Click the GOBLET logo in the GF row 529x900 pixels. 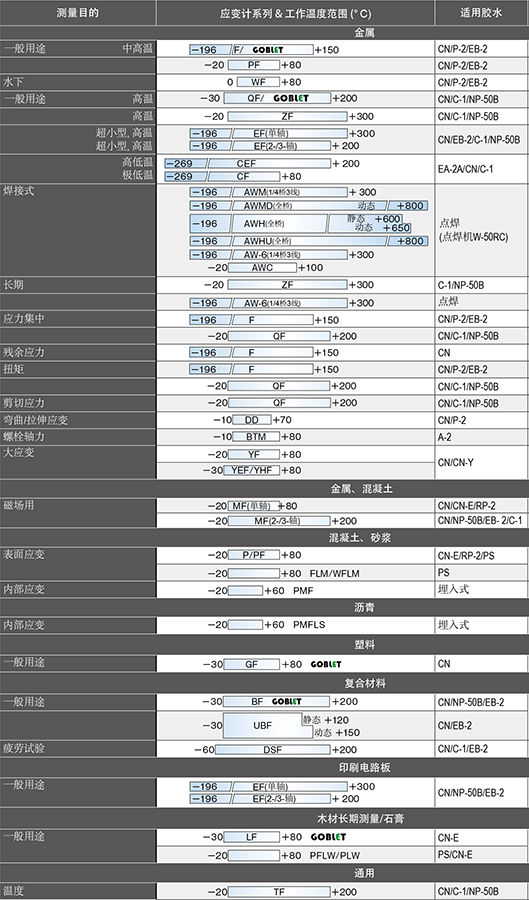[326, 664]
